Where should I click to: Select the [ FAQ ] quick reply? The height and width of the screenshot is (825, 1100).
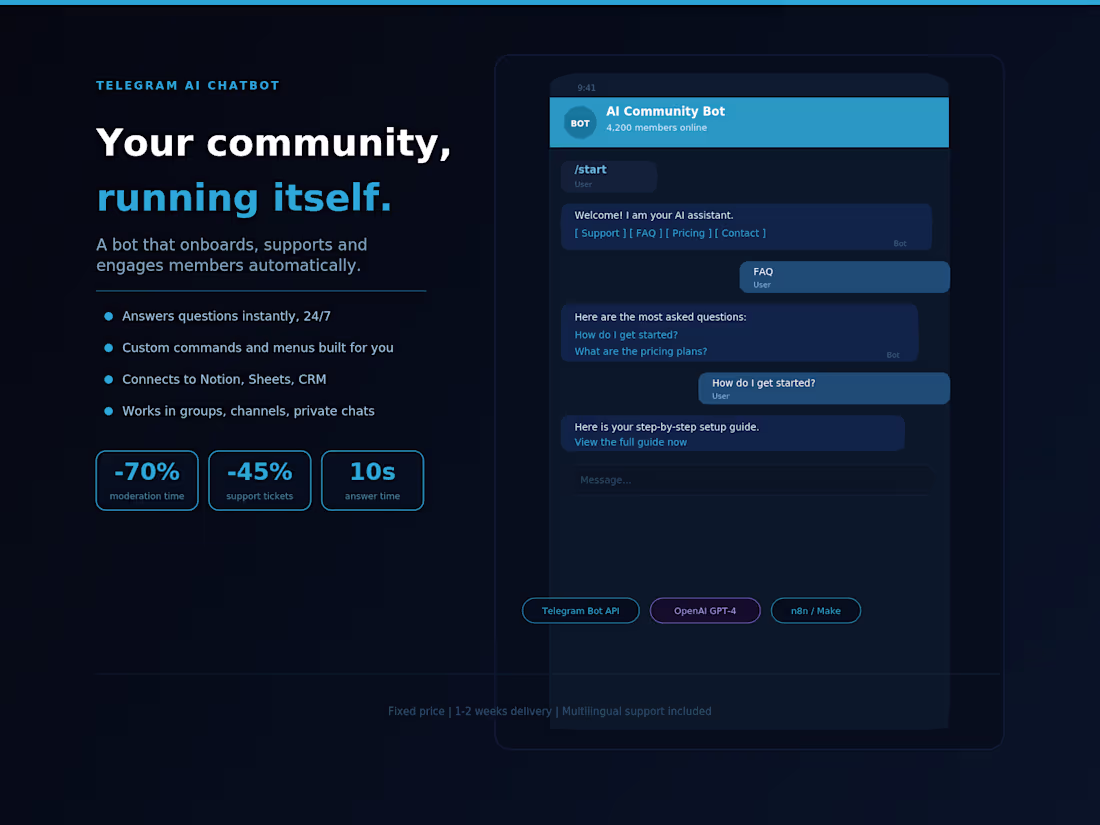[x=645, y=232]
